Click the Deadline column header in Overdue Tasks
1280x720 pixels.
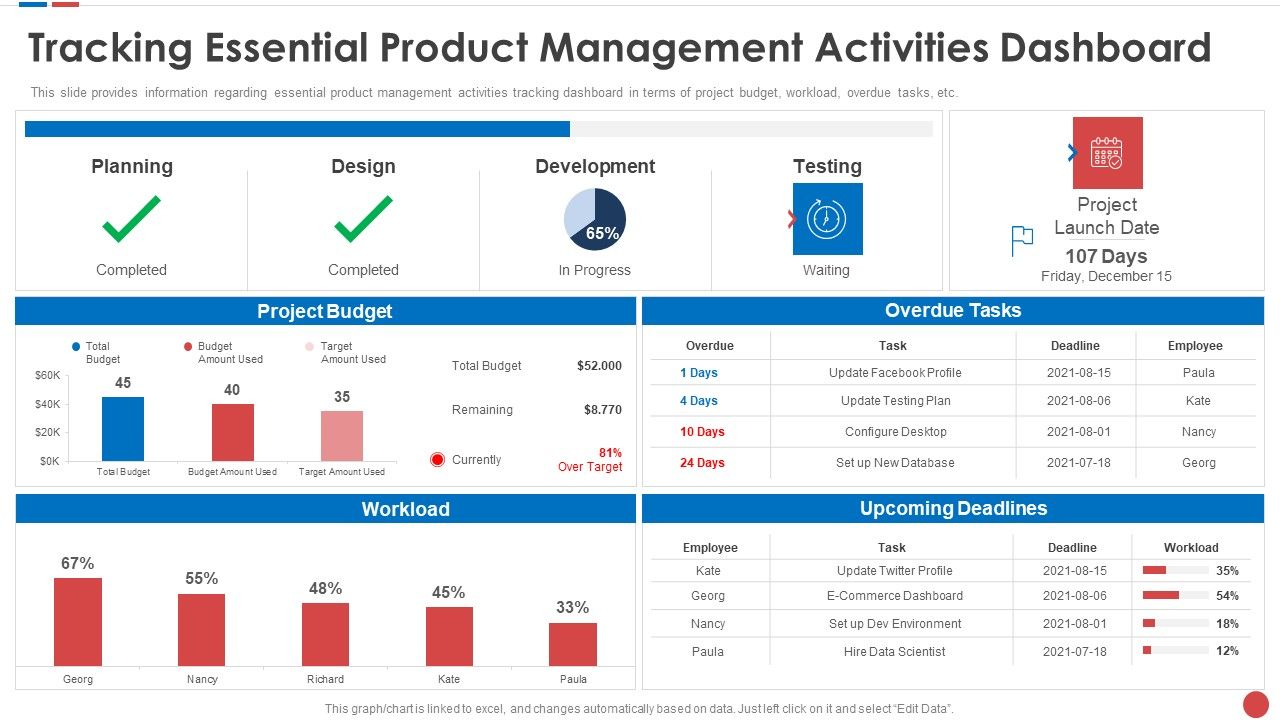pyautogui.click(x=1075, y=345)
